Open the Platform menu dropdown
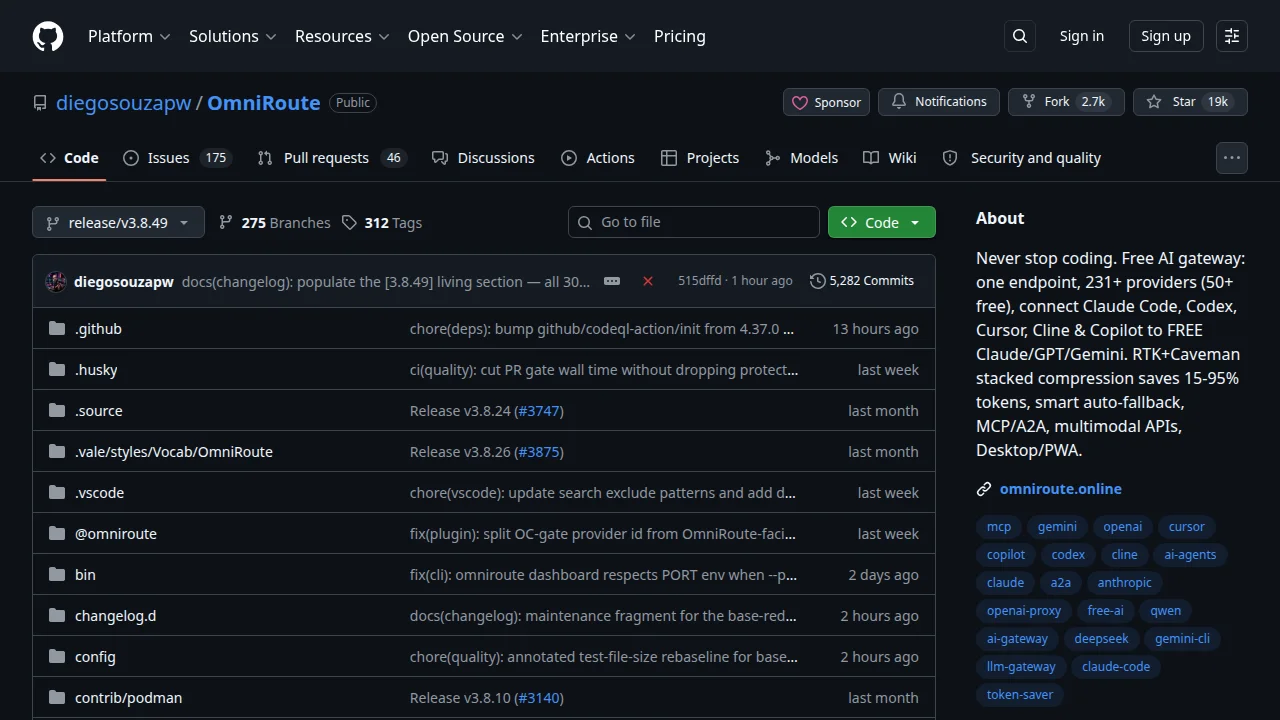The width and height of the screenshot is (1280, 720). [x=129, y=36]
